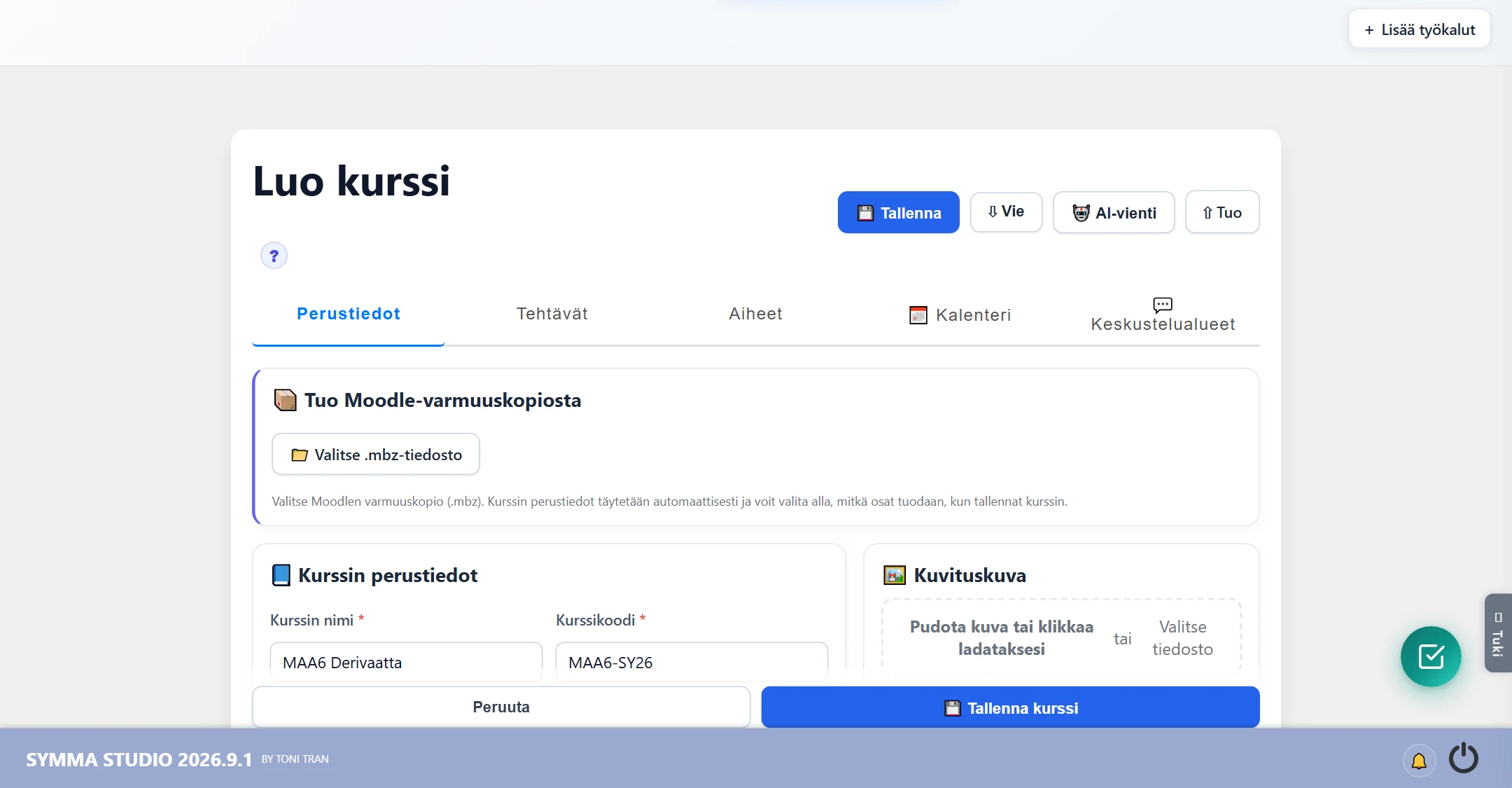Go to the Kalenteri tab
Image resolution: width=1512 pixels, height=788 pixels.
click(960, 315)
